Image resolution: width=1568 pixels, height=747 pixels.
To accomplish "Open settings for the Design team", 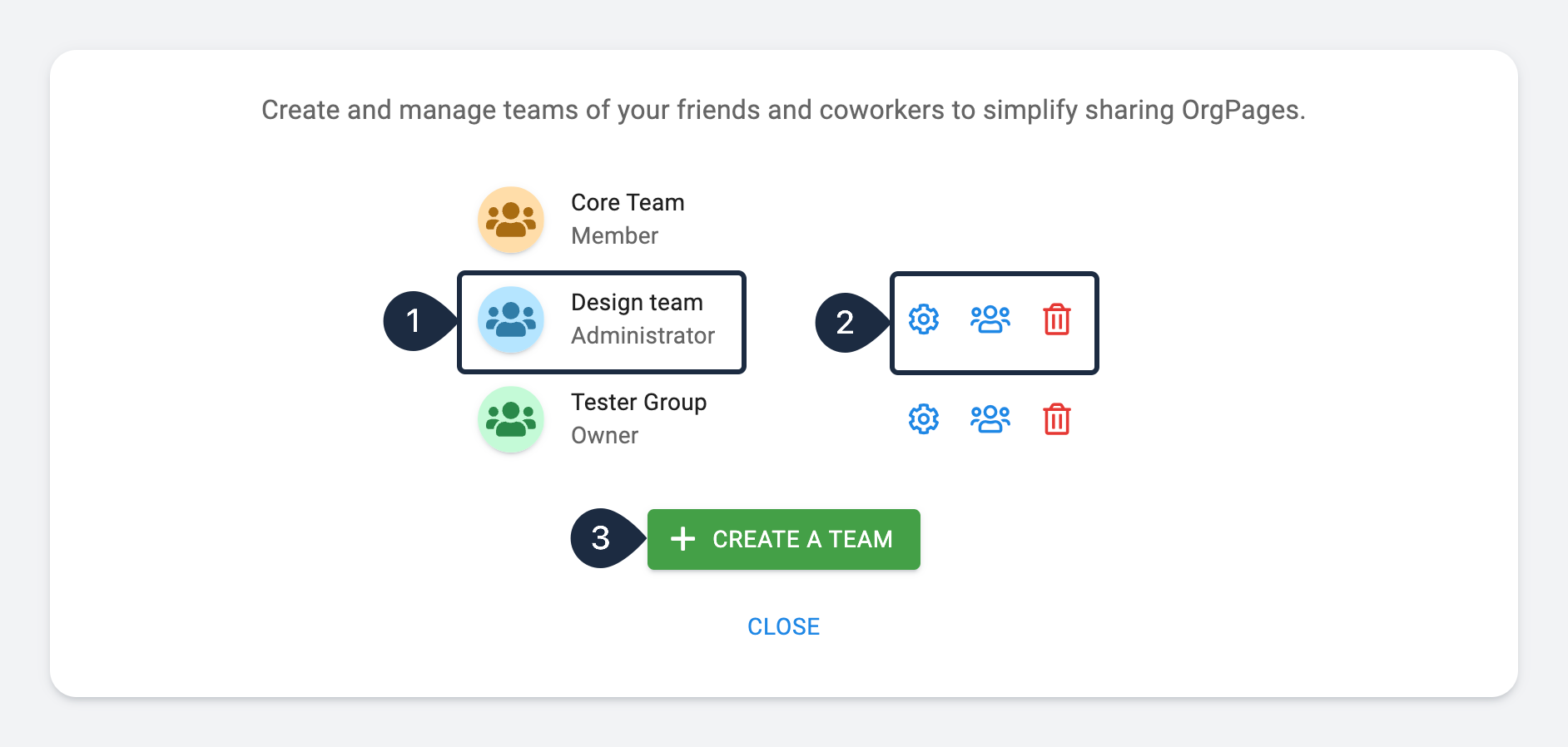I will pyautogui.click(x=923, y=318).
